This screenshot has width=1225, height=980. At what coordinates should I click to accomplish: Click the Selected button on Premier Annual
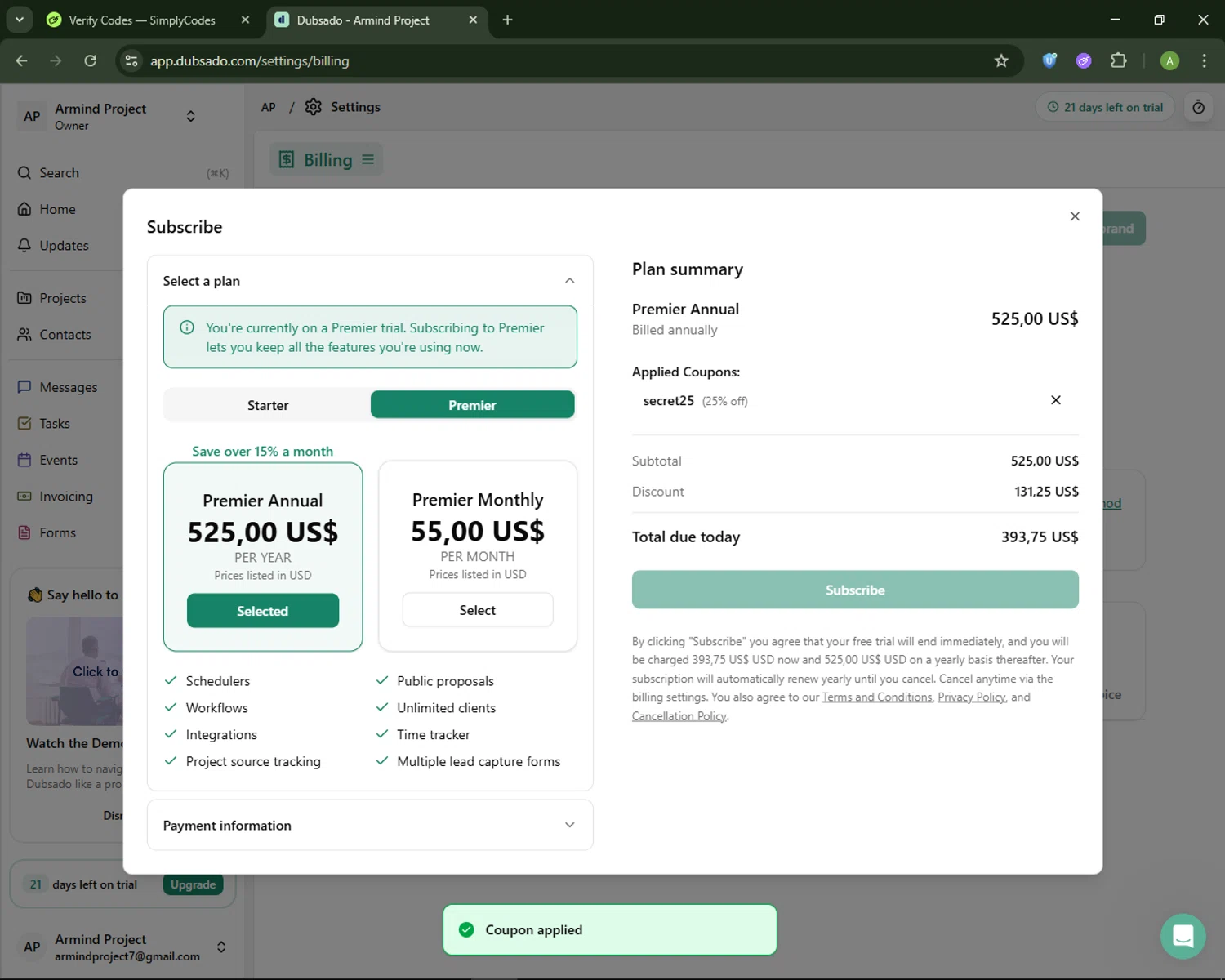point(263,611)
